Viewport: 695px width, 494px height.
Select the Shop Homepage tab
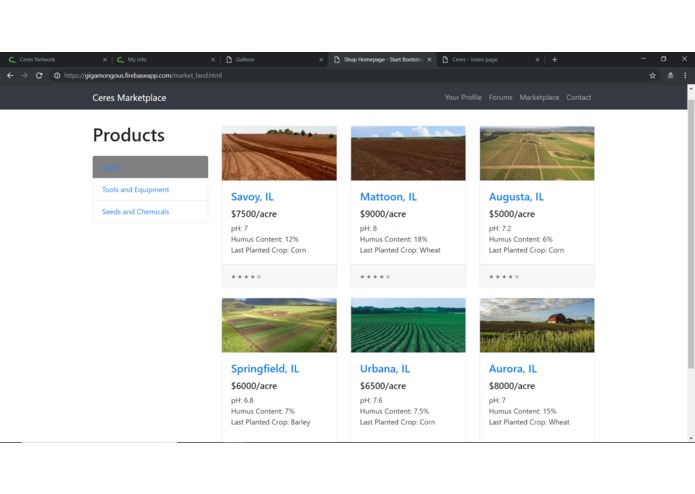tap(381, 59)
